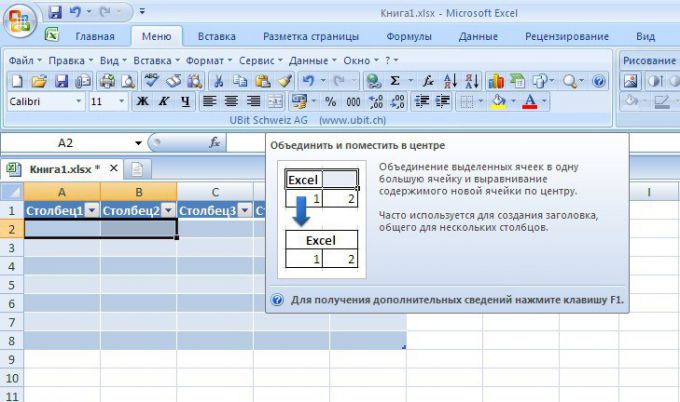The height and width of the screenshot is (402, 680).
Task: Expand the borders dropdown arrow
Action: [x=481, y=102]
